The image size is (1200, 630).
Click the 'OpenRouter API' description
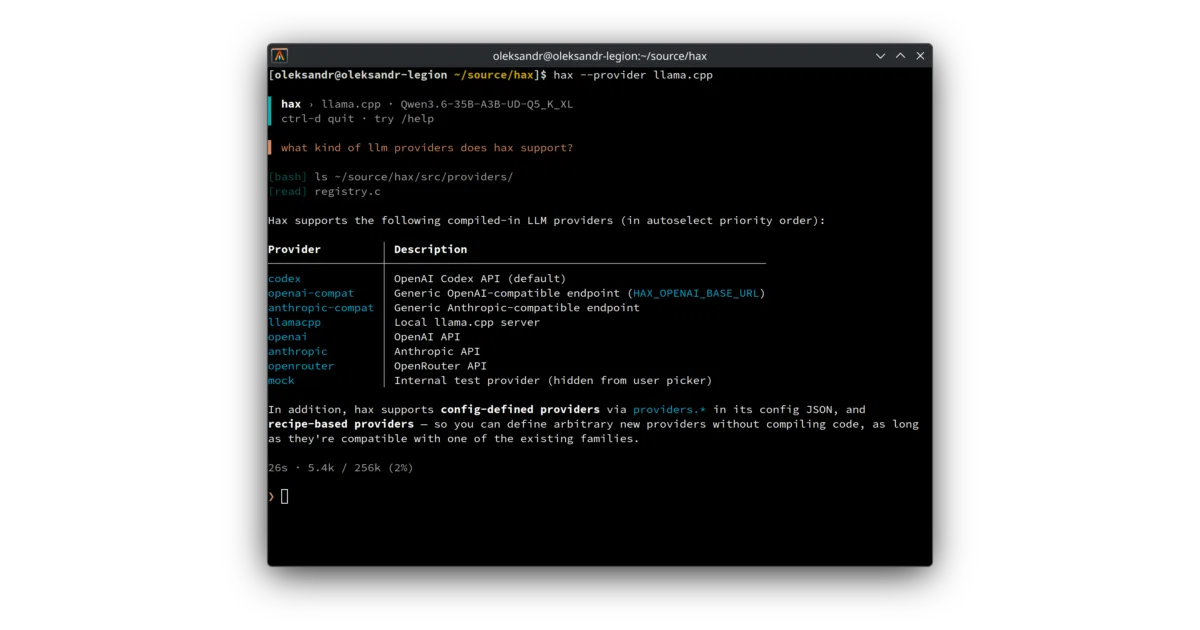coord(440,366)
